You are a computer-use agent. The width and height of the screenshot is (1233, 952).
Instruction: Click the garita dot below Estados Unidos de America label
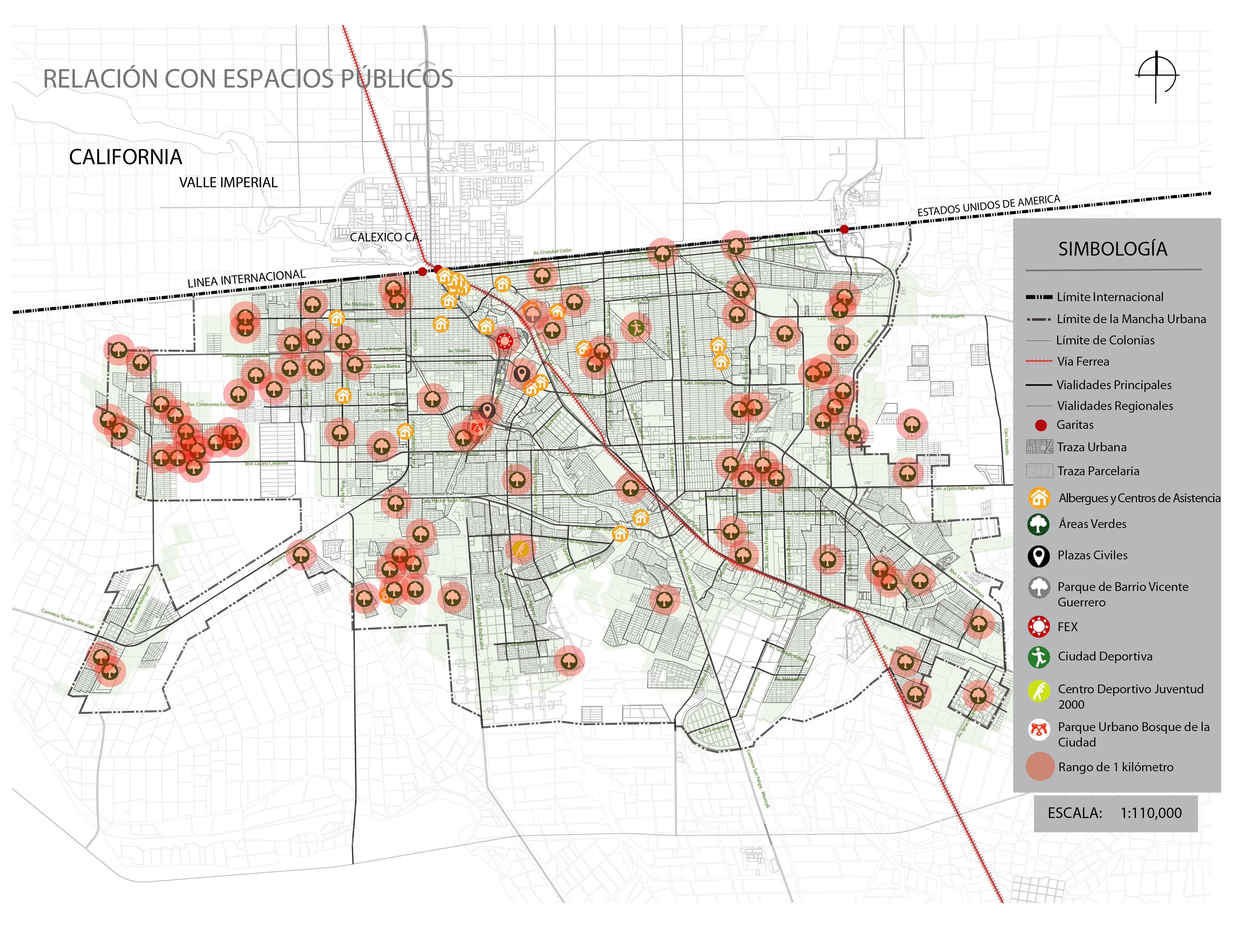point(844,229)
